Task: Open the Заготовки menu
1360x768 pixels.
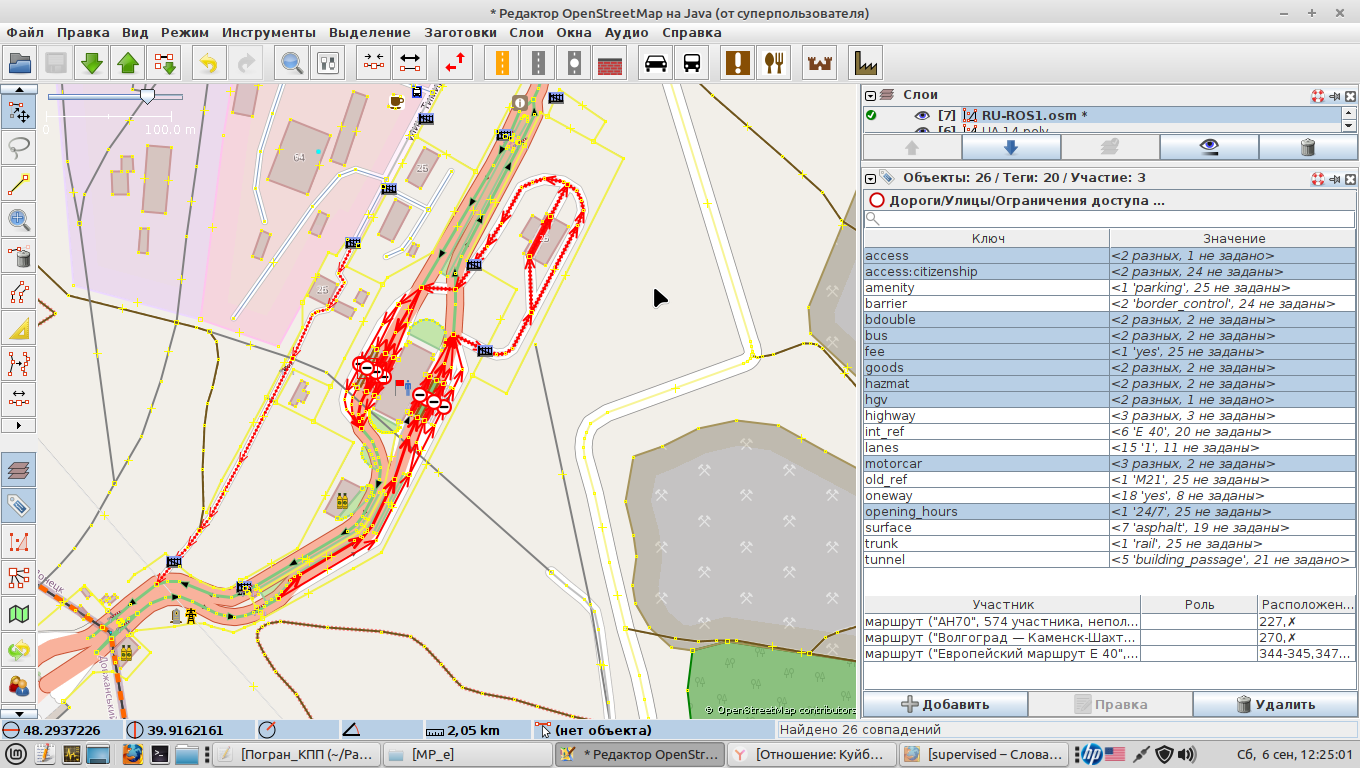Action: pyautogui.click(x=460, y=32)
